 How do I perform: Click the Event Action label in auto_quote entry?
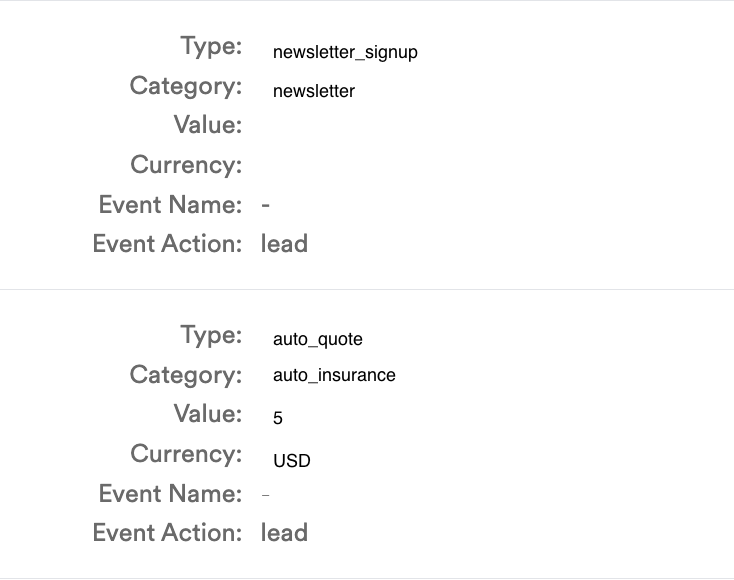pyautogui.click(x=168, y=533)
